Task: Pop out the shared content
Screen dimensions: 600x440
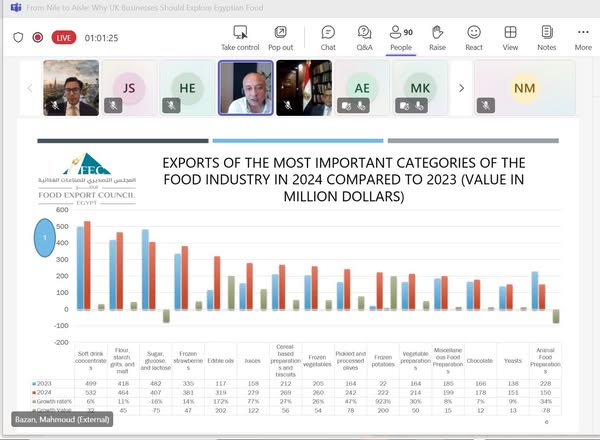Action: [281, 37]
